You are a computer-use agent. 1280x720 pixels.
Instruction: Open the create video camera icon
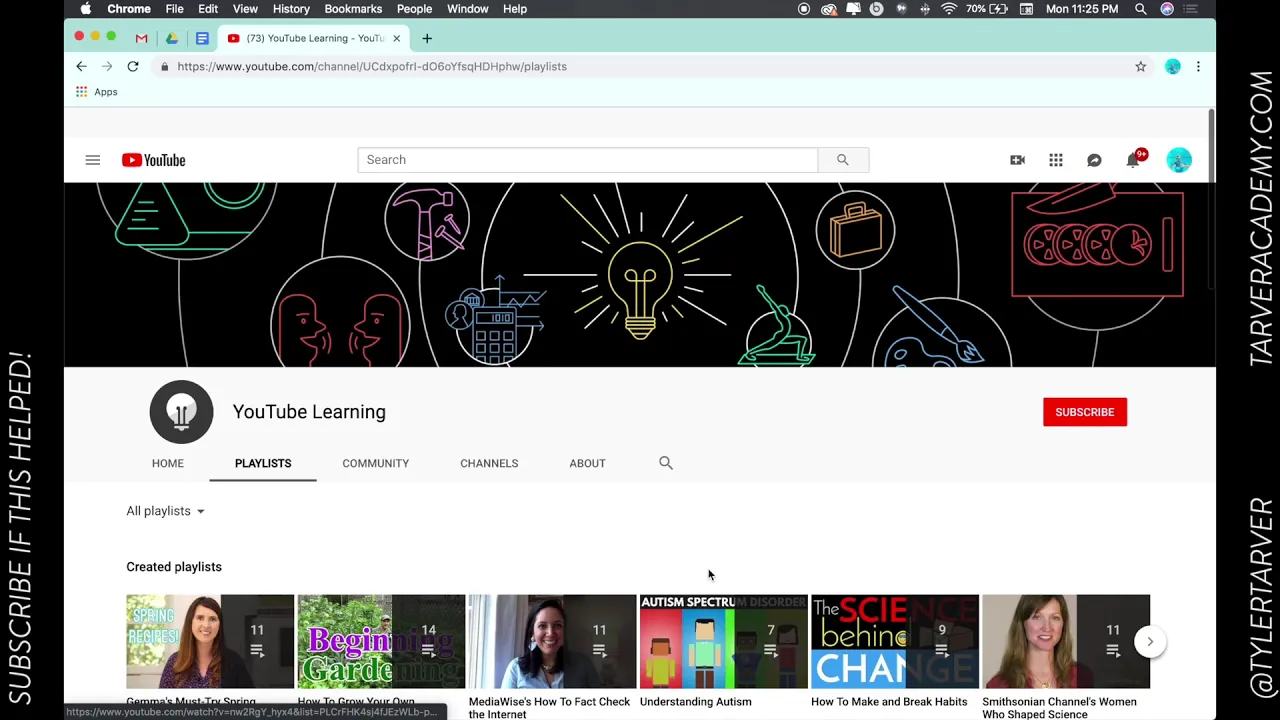click(x=1017, y=160)
